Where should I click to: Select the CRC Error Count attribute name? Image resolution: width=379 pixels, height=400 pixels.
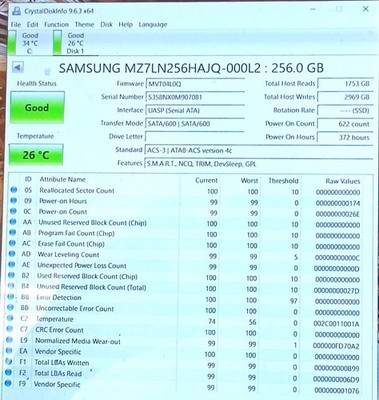tap(59, 330)
